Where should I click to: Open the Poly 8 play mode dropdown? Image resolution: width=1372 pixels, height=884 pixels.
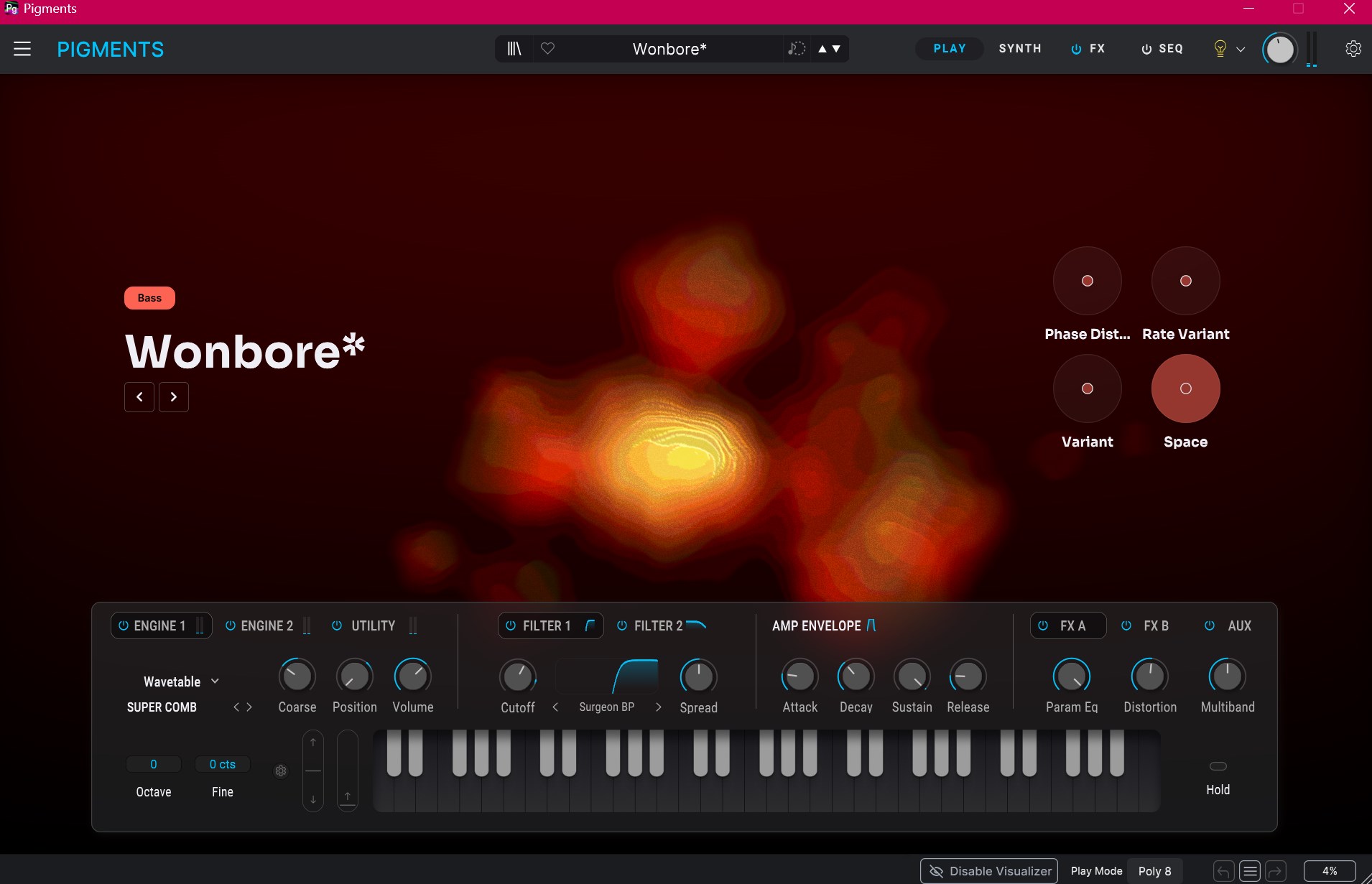1154,871
